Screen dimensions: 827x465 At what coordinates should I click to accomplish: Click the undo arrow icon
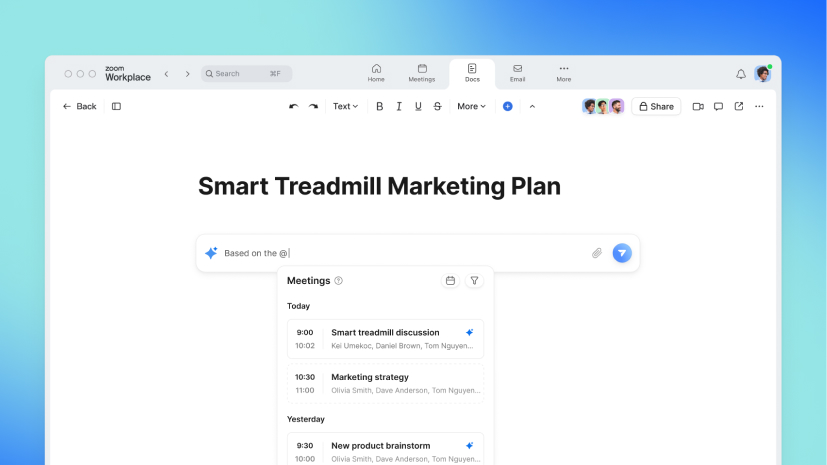293,106
